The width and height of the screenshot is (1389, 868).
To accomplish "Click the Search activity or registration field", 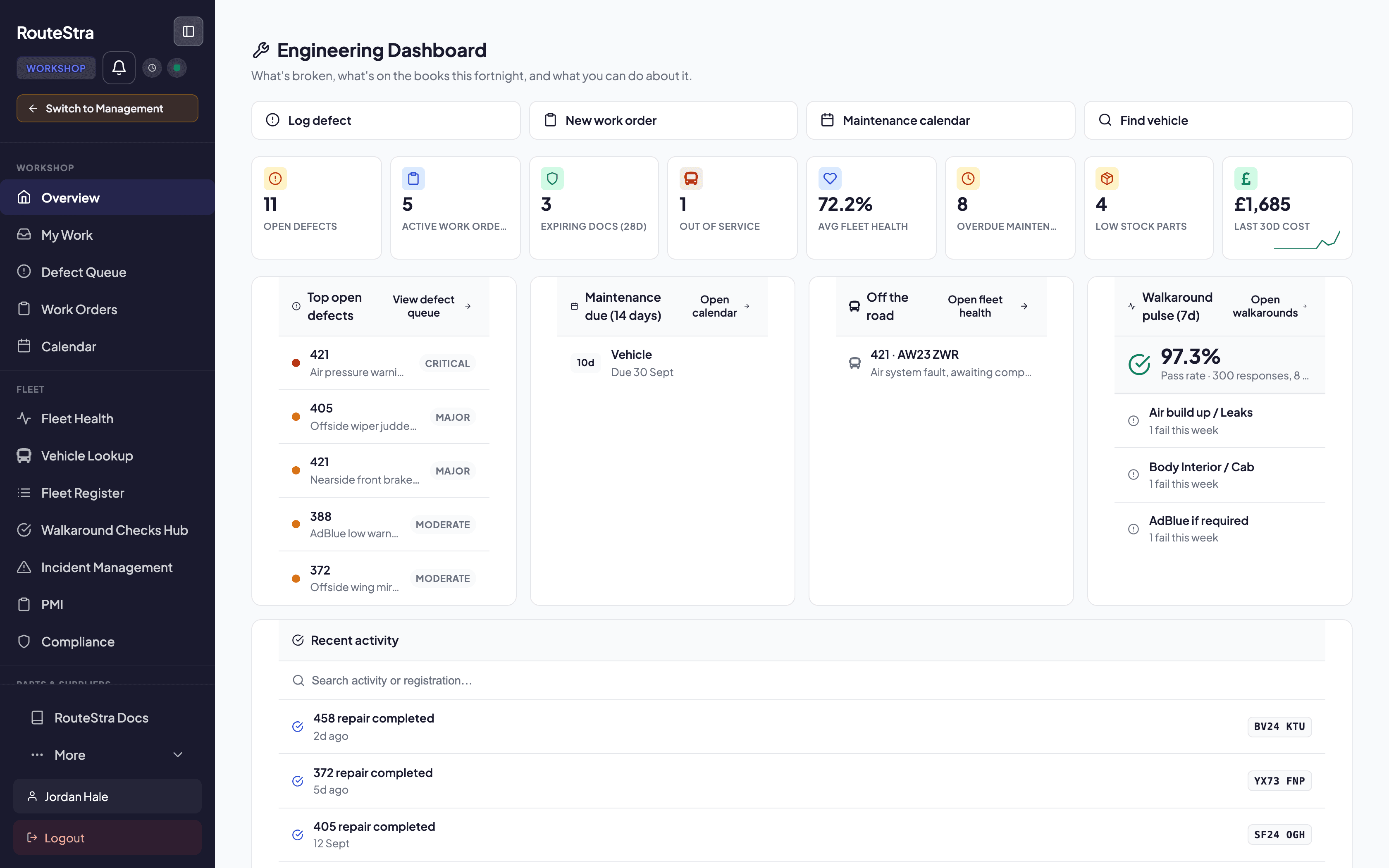I will (801, 680).
